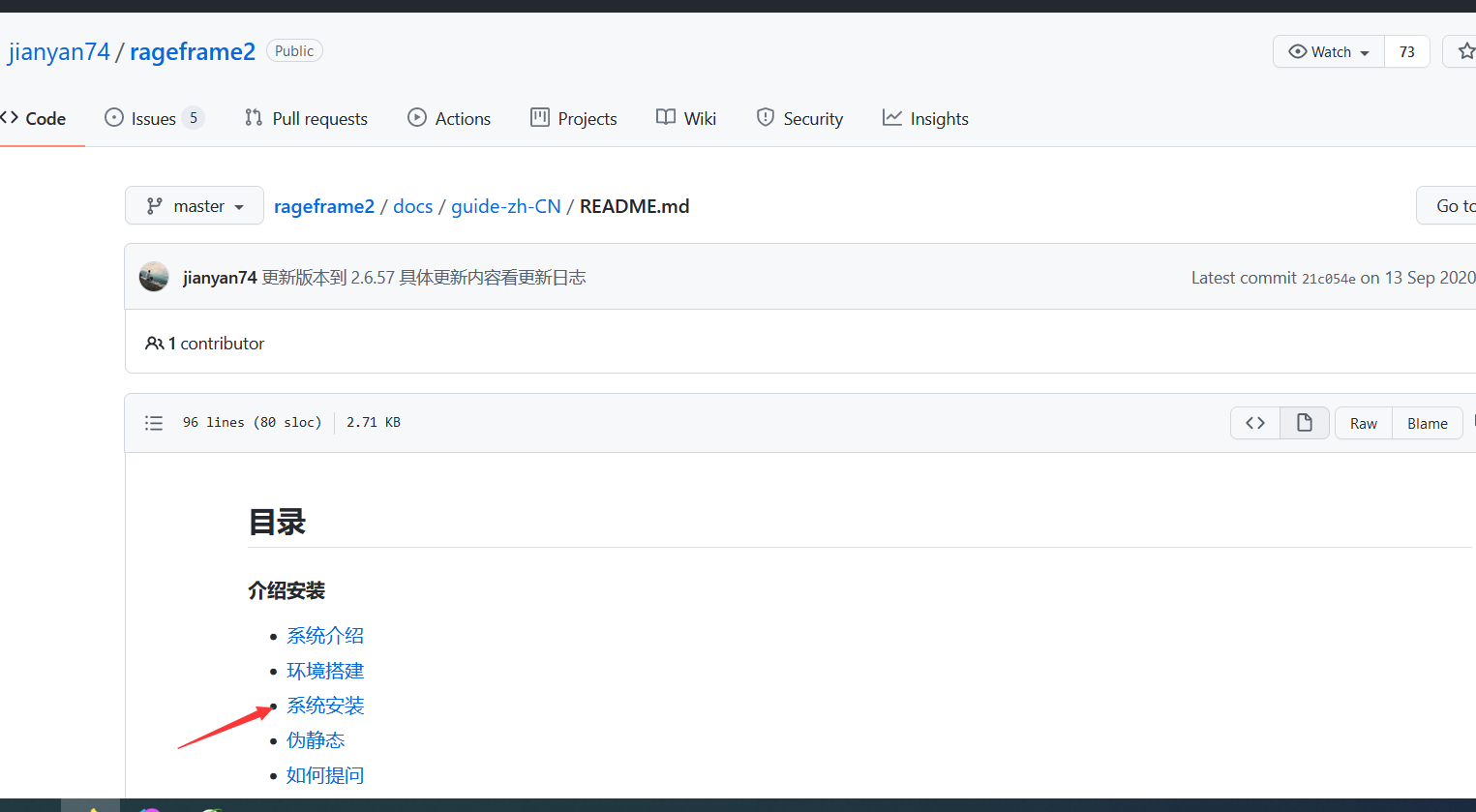
Task: Click the Issues circle icon
Action: (114, 117)
